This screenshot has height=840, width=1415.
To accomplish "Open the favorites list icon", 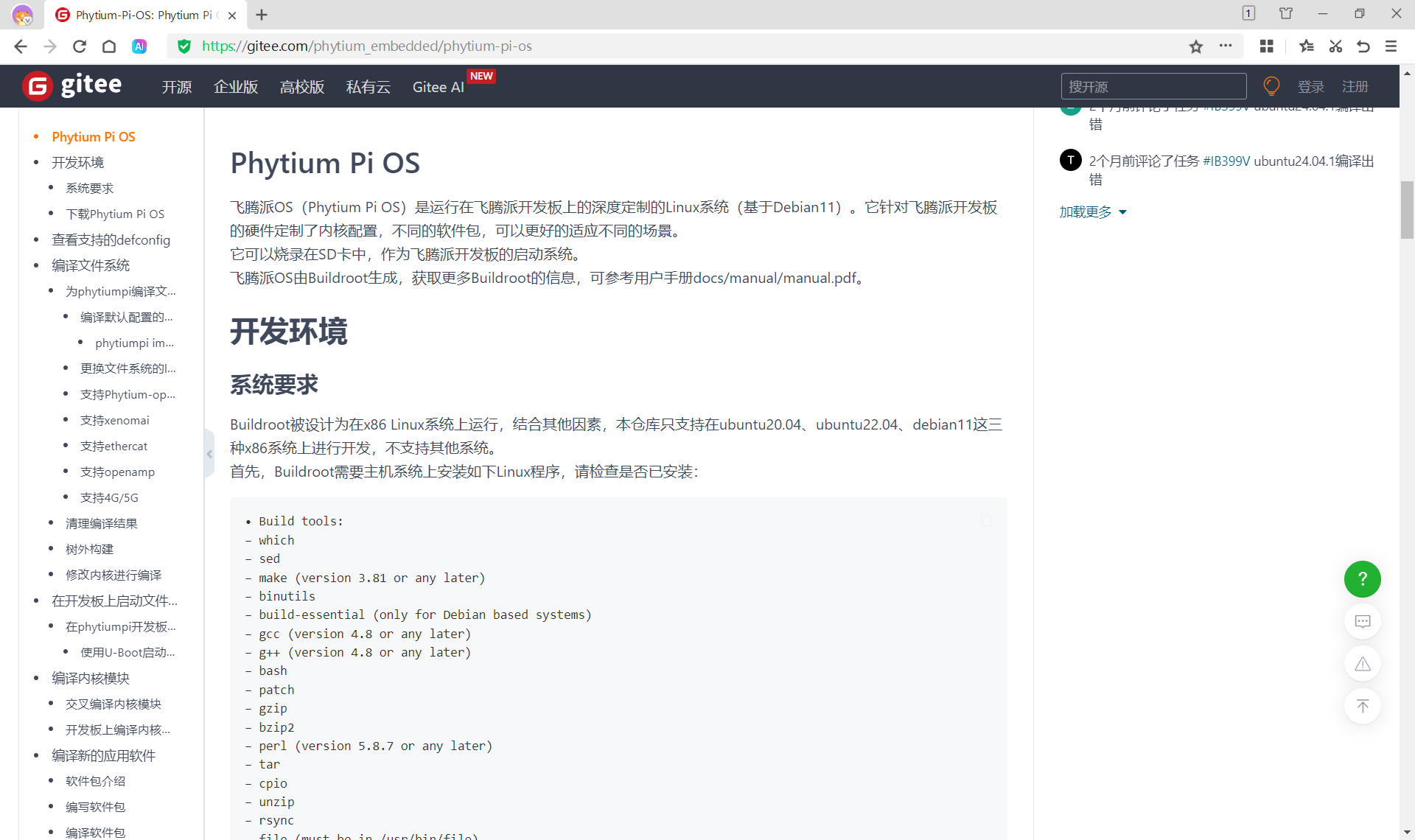I will pyautogui.click(x=1307, y=46).
